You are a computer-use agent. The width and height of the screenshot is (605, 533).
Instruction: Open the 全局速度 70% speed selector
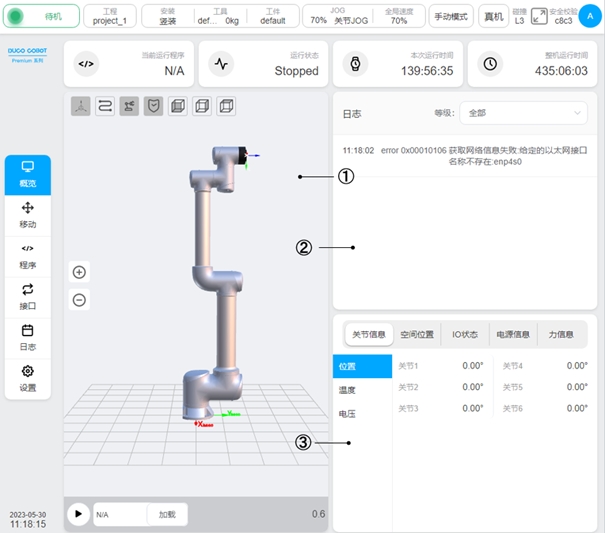point(398,15)
